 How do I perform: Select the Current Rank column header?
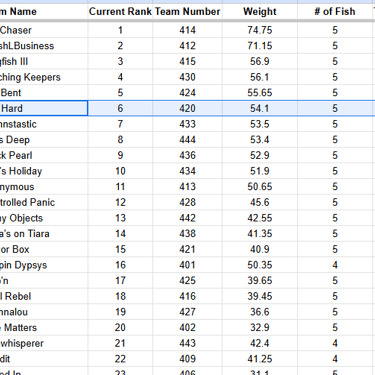click(120, 12)
